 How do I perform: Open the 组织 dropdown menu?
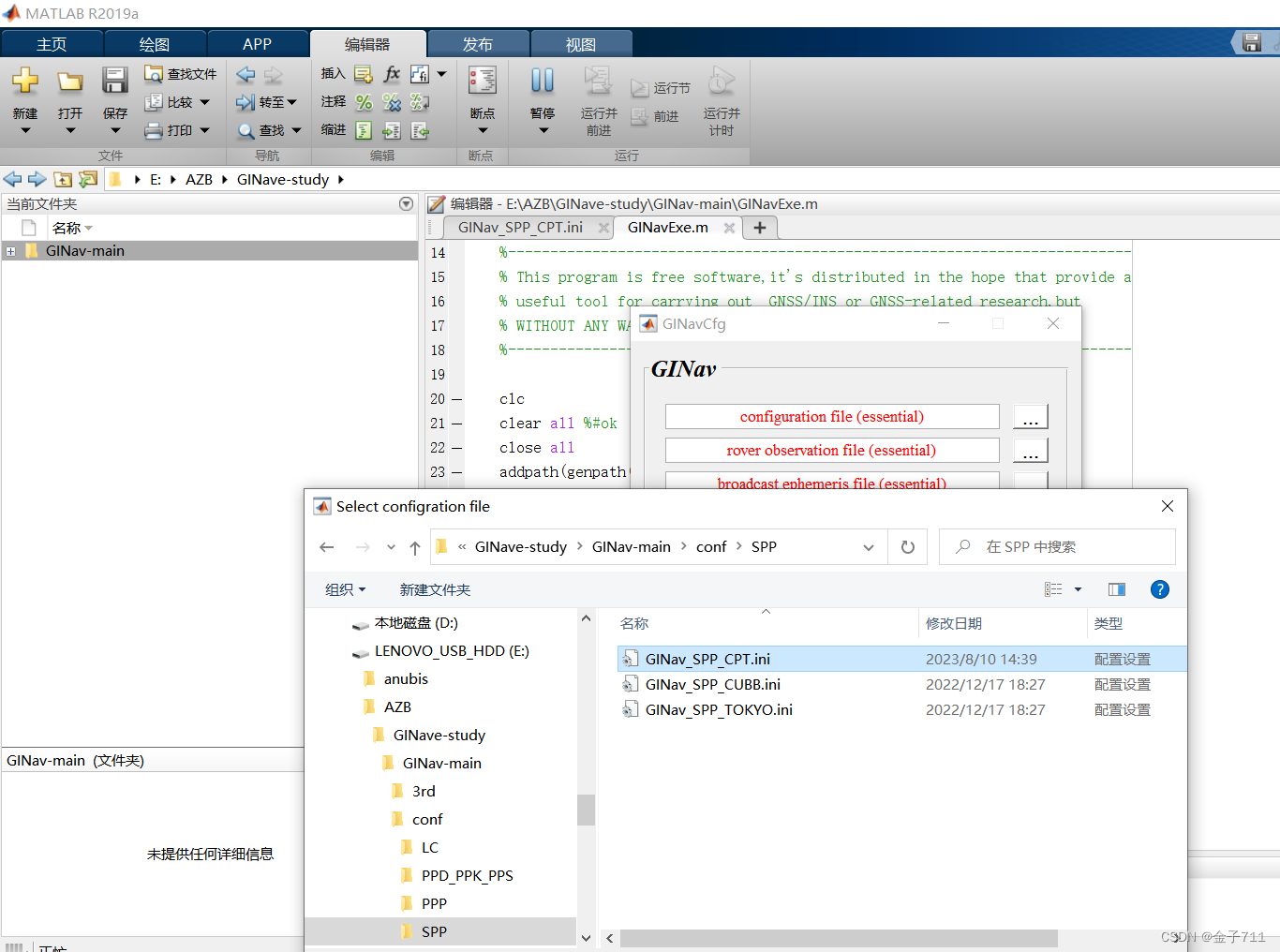pyautogui.click(x=345, y=589)
